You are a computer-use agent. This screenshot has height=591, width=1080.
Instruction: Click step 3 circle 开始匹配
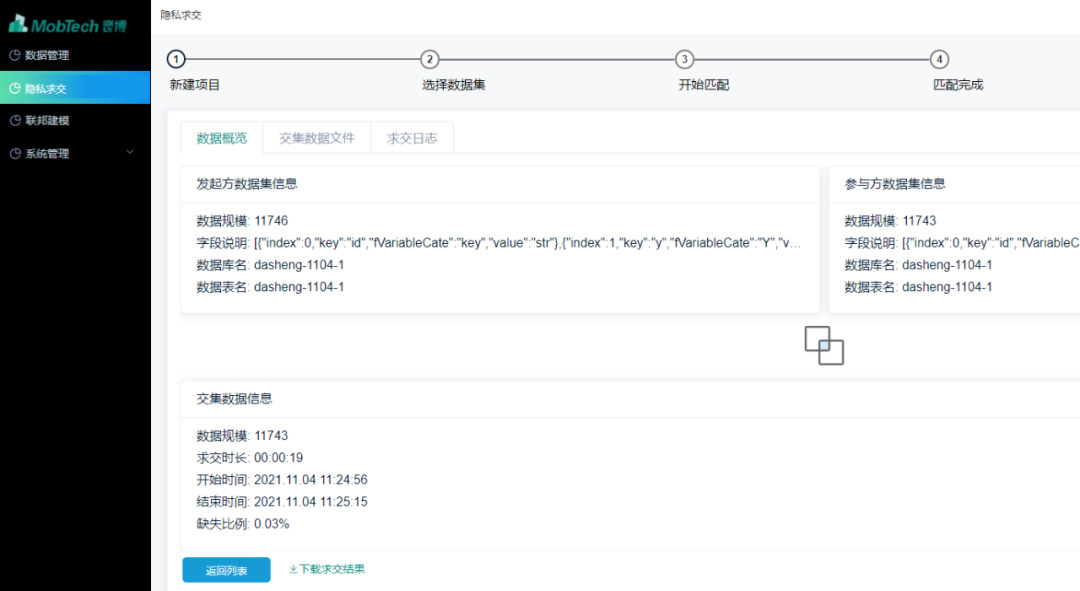684,59
